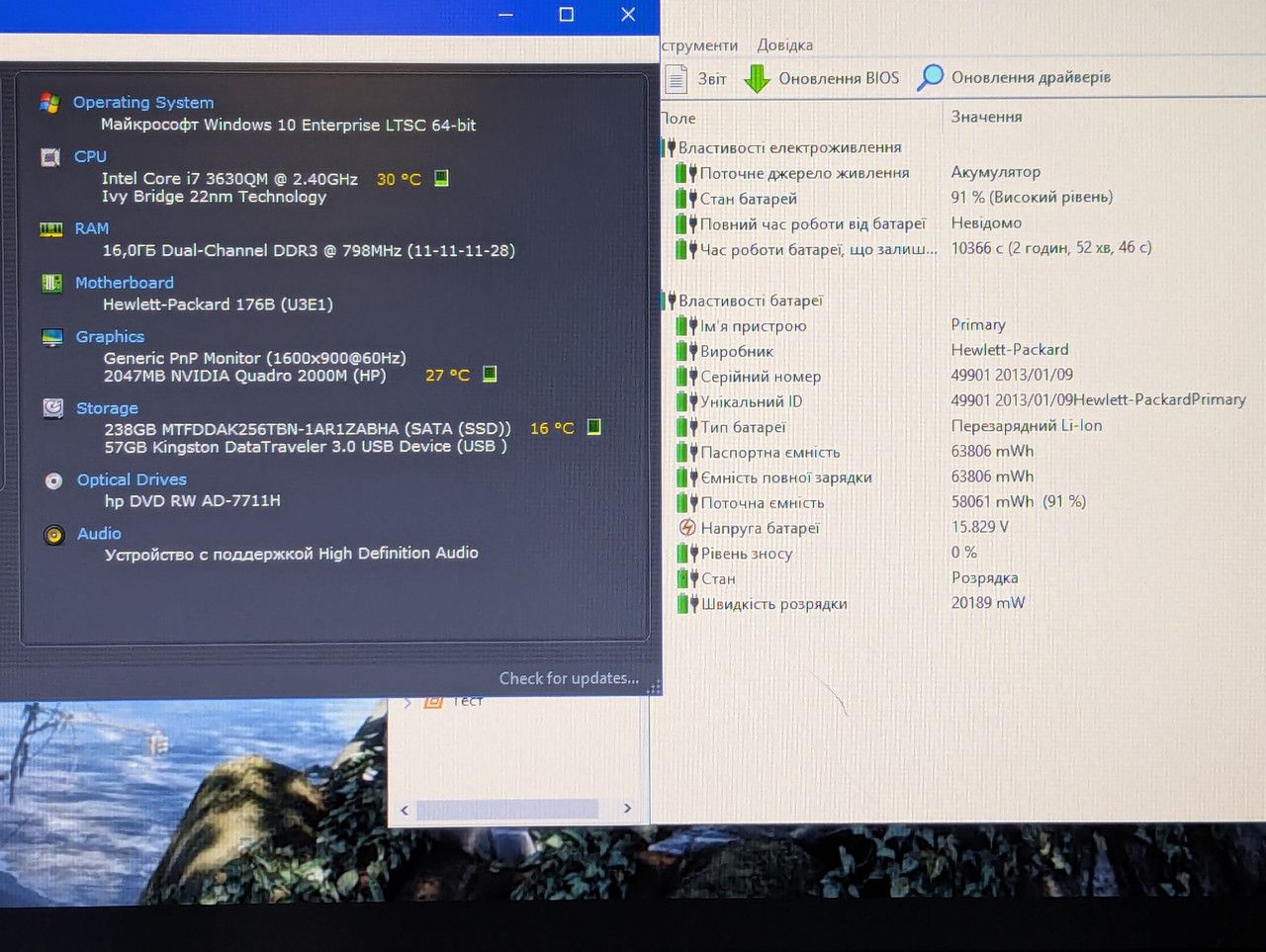The image size is (1266, 952).
Task: Select the Поточне джерело живлення row
Action: click(x=962, y=173)
